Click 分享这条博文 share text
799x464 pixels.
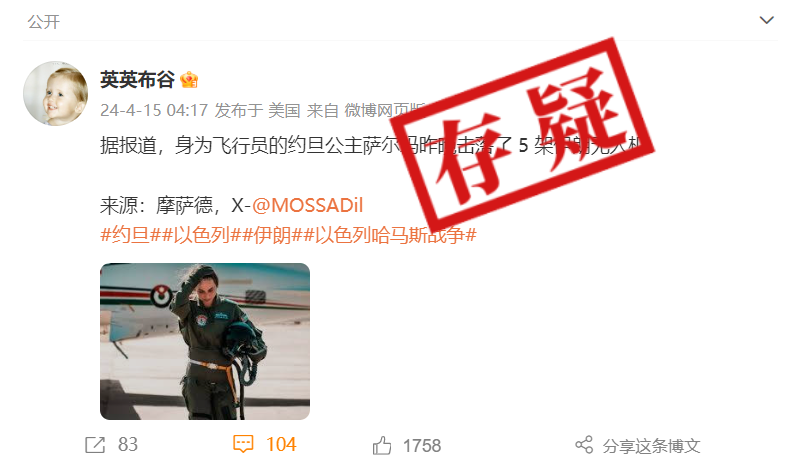click(x=651, y=446)
